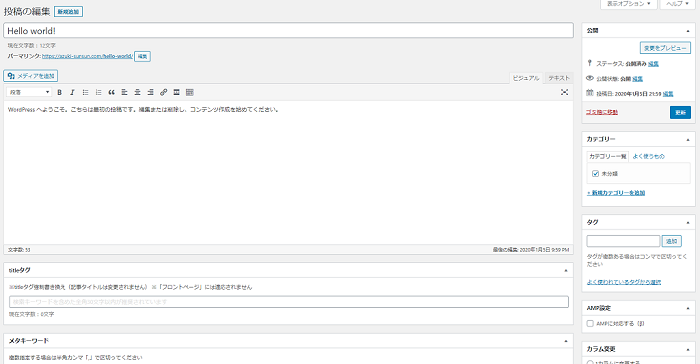
Task: Click 変更をプレビュー button
Action: coord(665,48)
